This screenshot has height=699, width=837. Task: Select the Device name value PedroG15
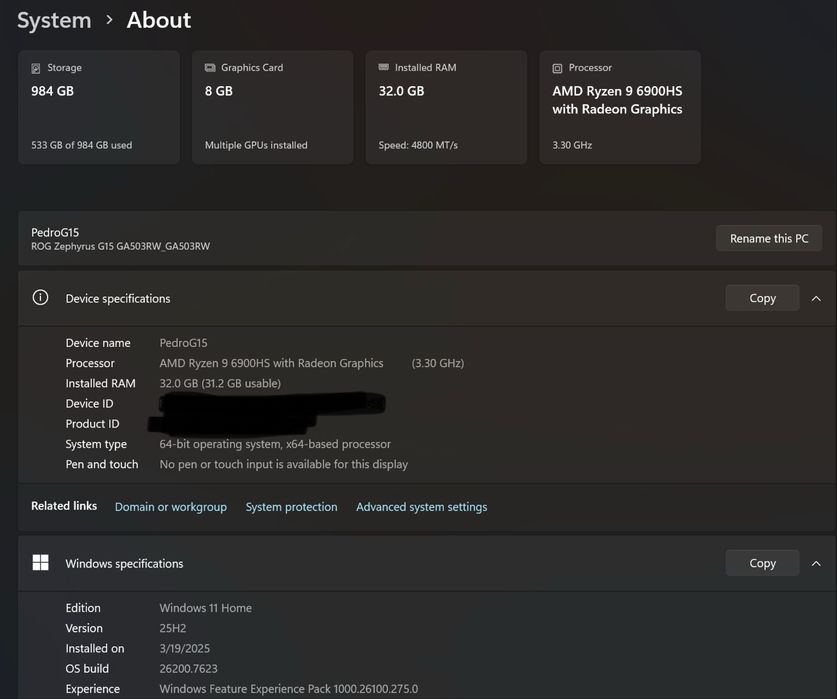(184, 343)
